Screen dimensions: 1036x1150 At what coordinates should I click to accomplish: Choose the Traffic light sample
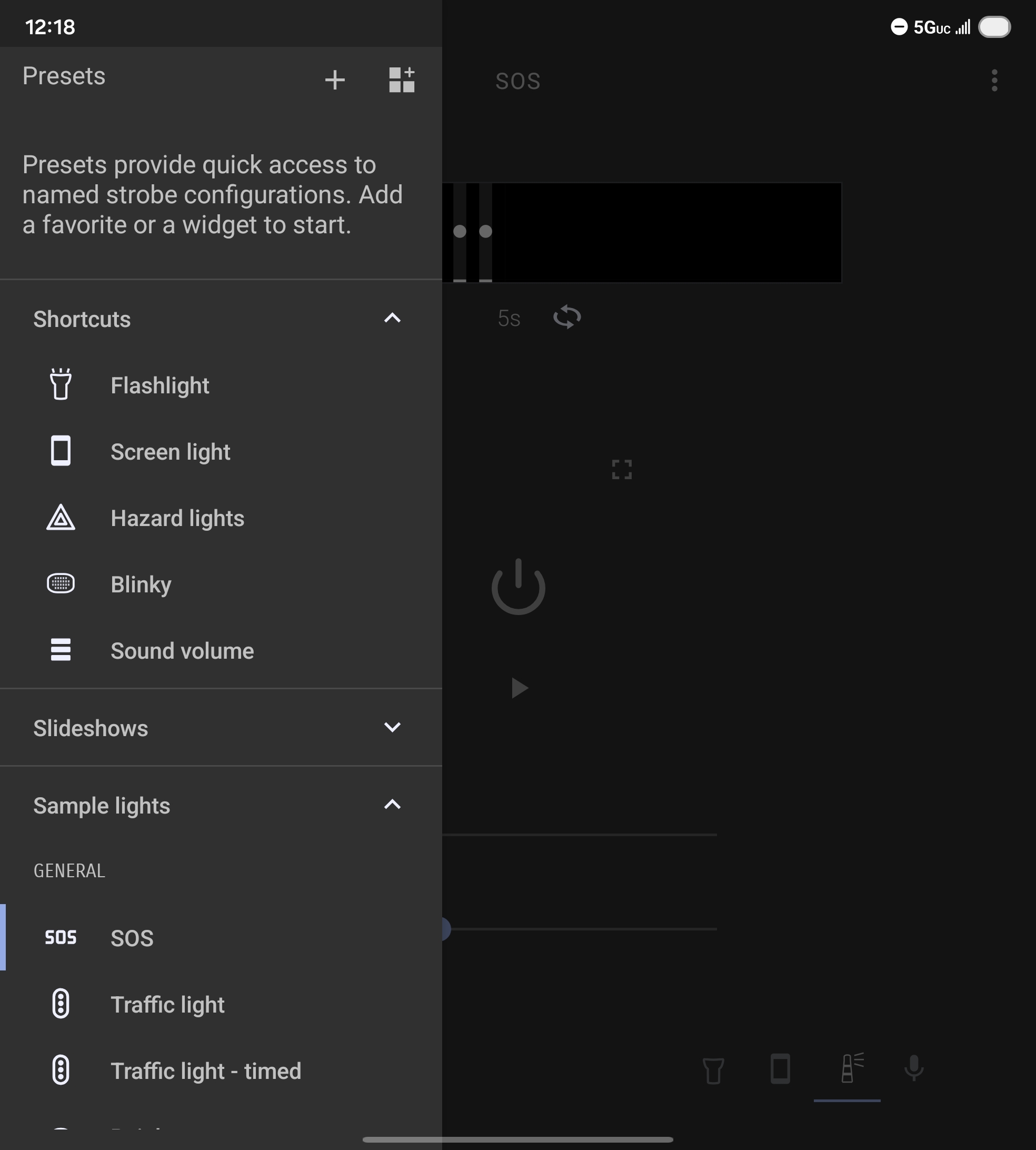point(167,1005)
